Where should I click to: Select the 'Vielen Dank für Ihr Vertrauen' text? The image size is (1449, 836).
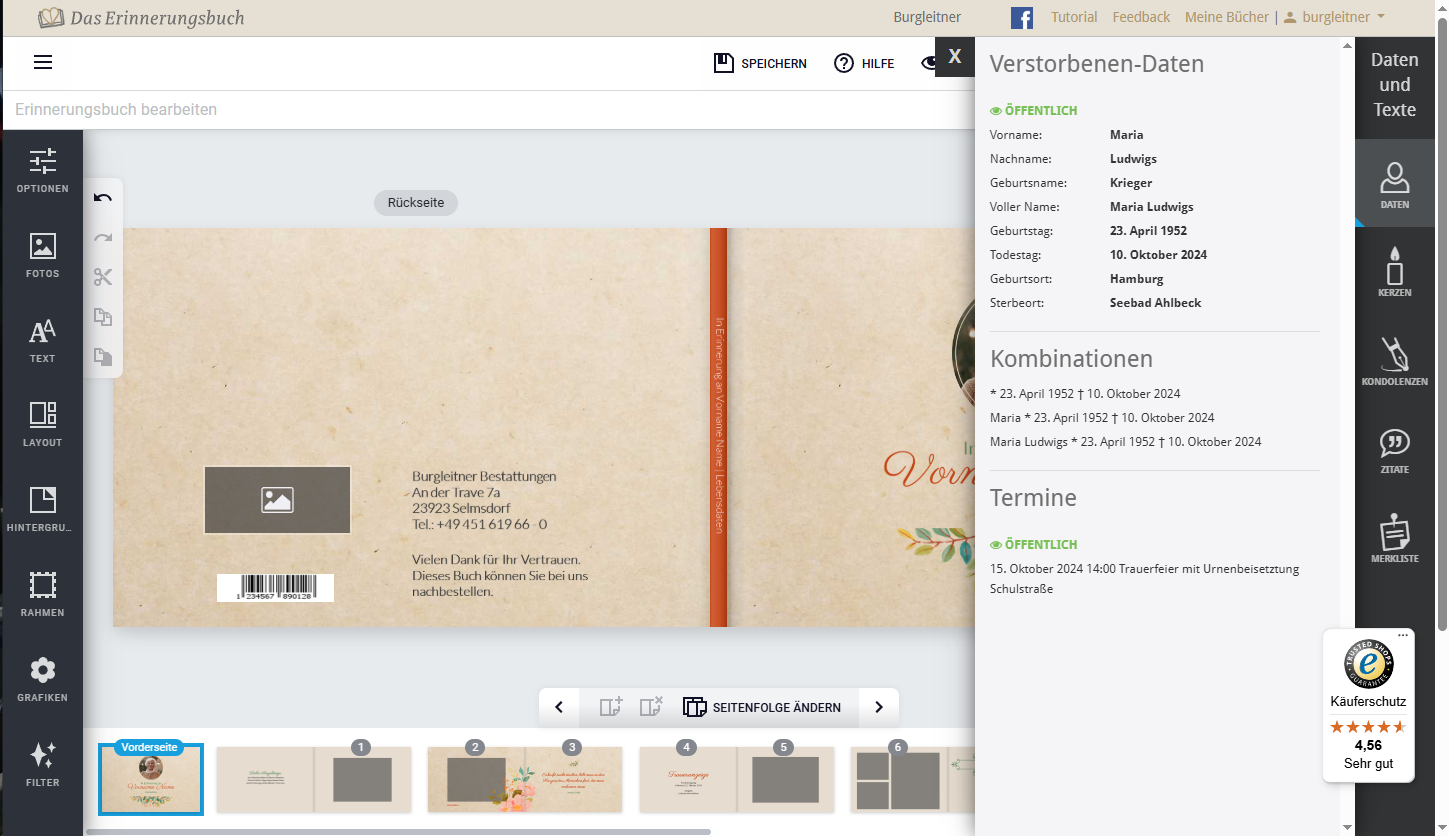click(x=500, y=576)
